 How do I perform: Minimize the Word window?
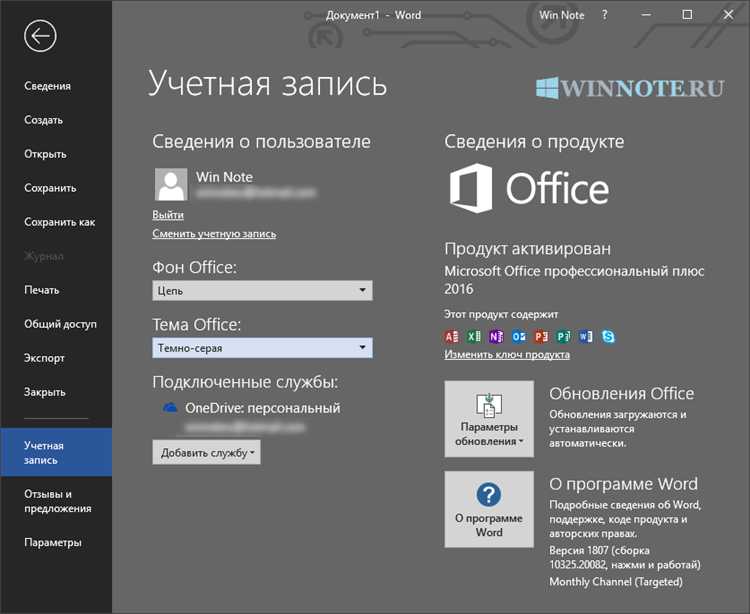646,15
